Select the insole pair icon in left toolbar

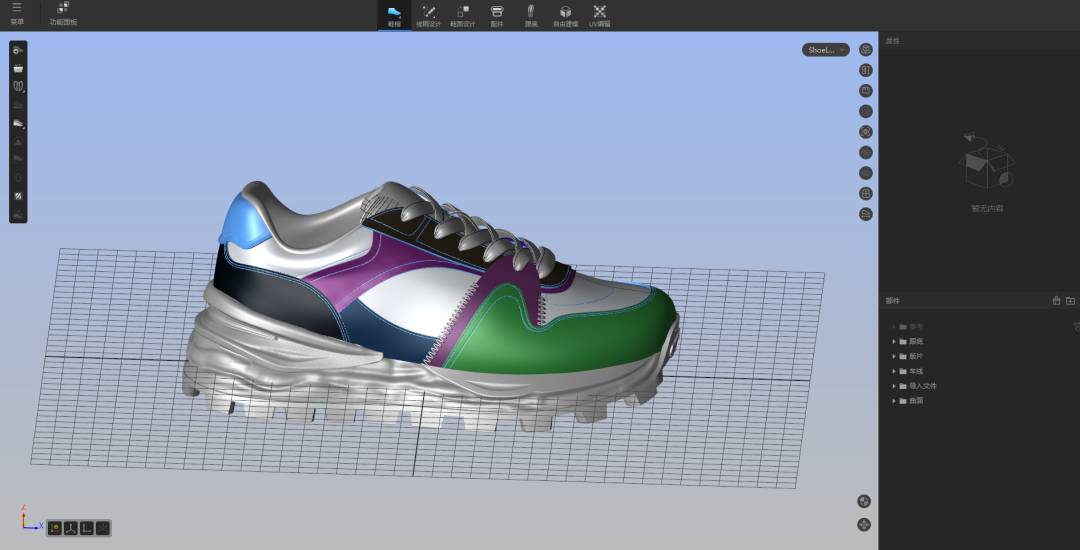pos(18,87)
